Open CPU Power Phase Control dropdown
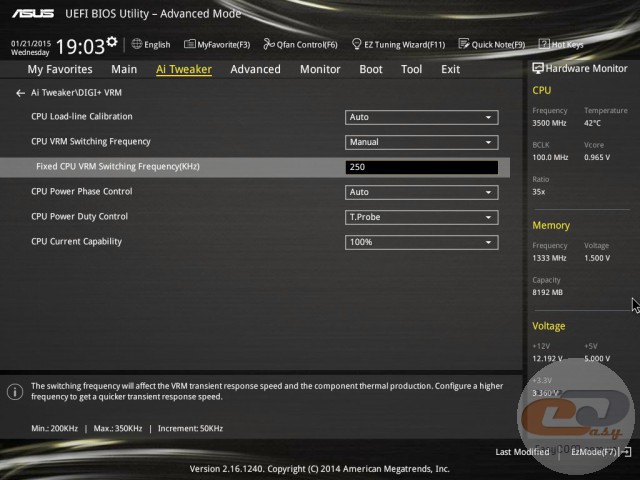 tap(422, 192)
